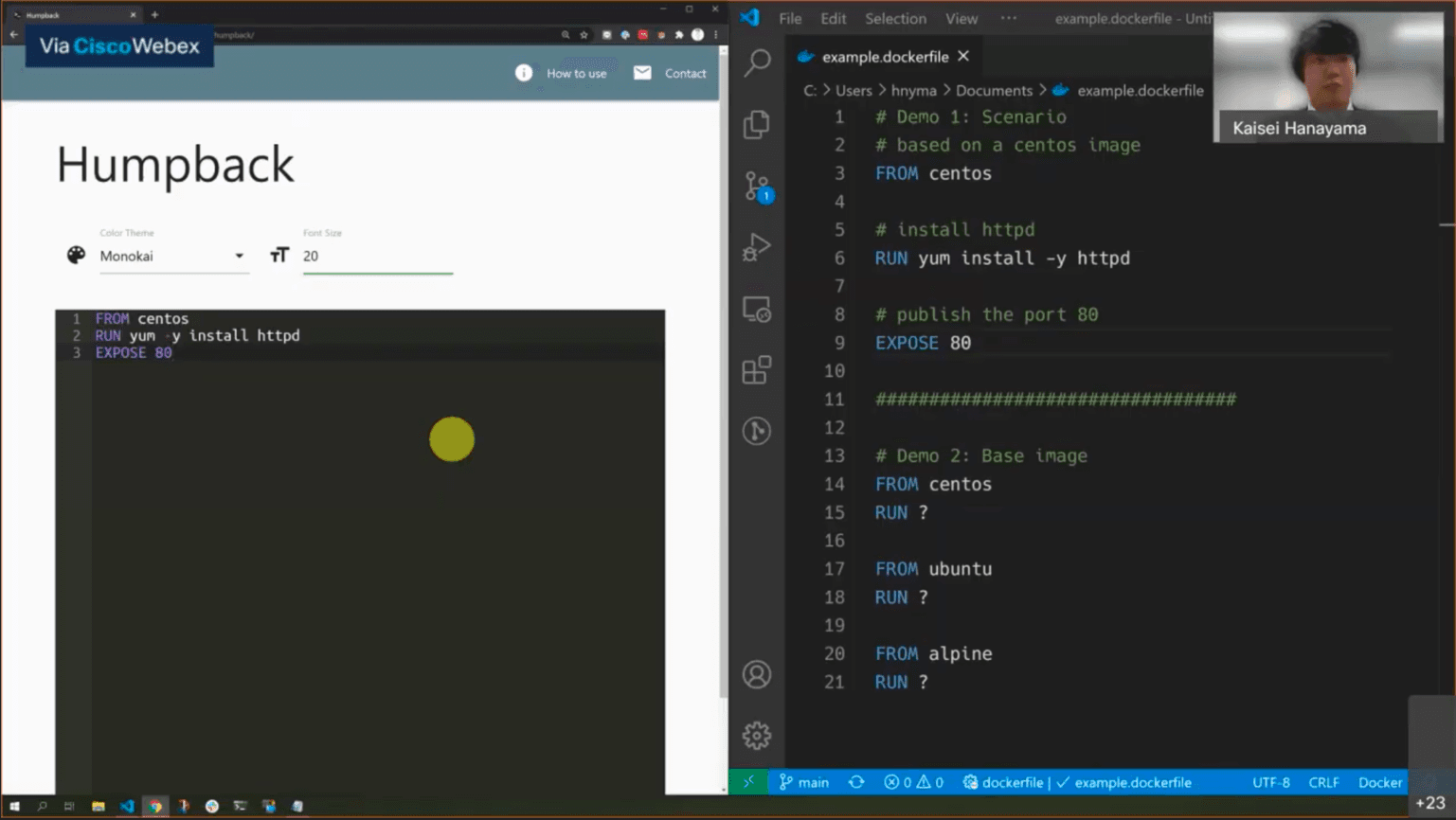
Task: Open the Extensions view
Action: (x=757, y=370)
